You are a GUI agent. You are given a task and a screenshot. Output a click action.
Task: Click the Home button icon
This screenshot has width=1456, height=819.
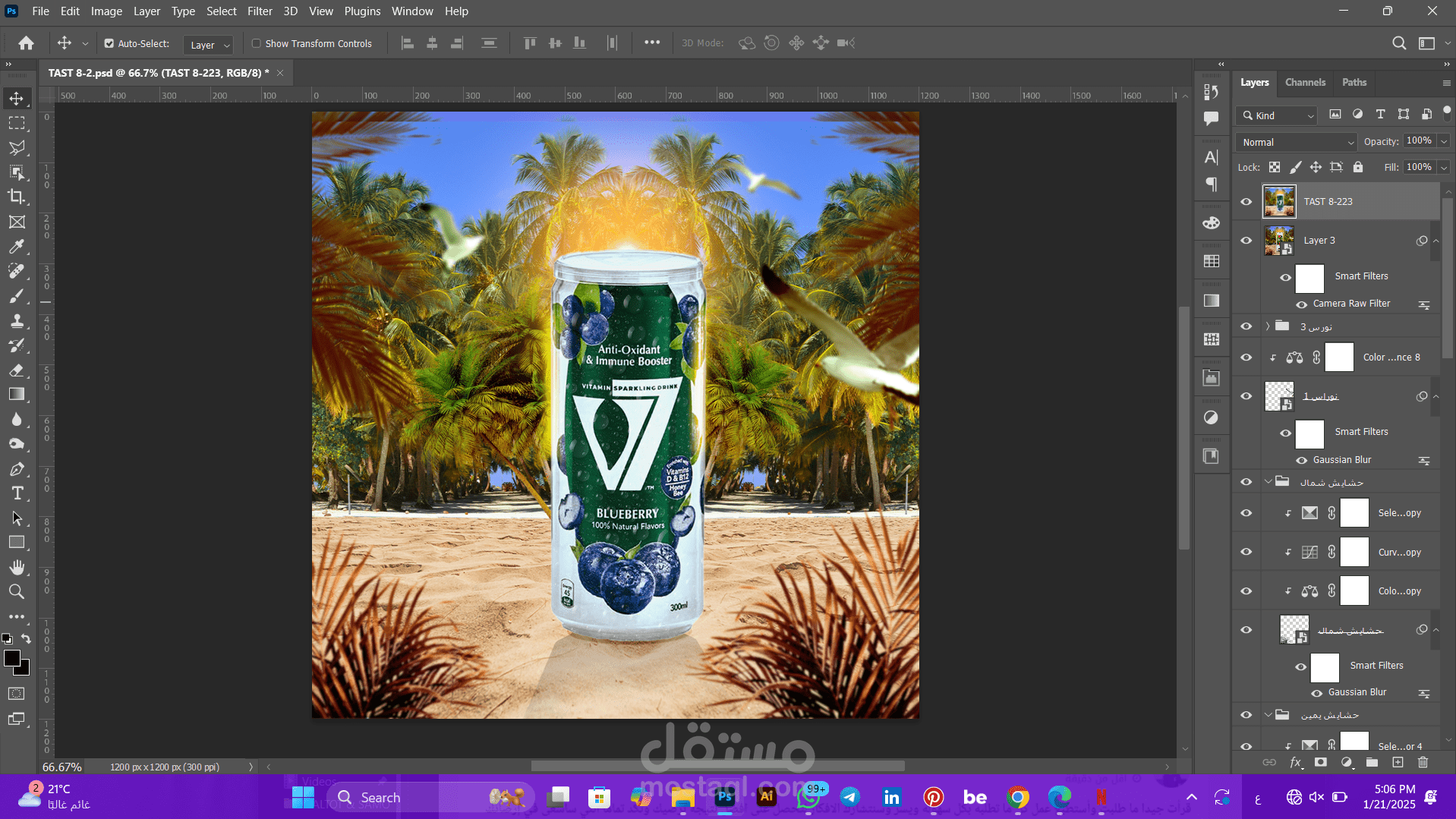[26, 43]
